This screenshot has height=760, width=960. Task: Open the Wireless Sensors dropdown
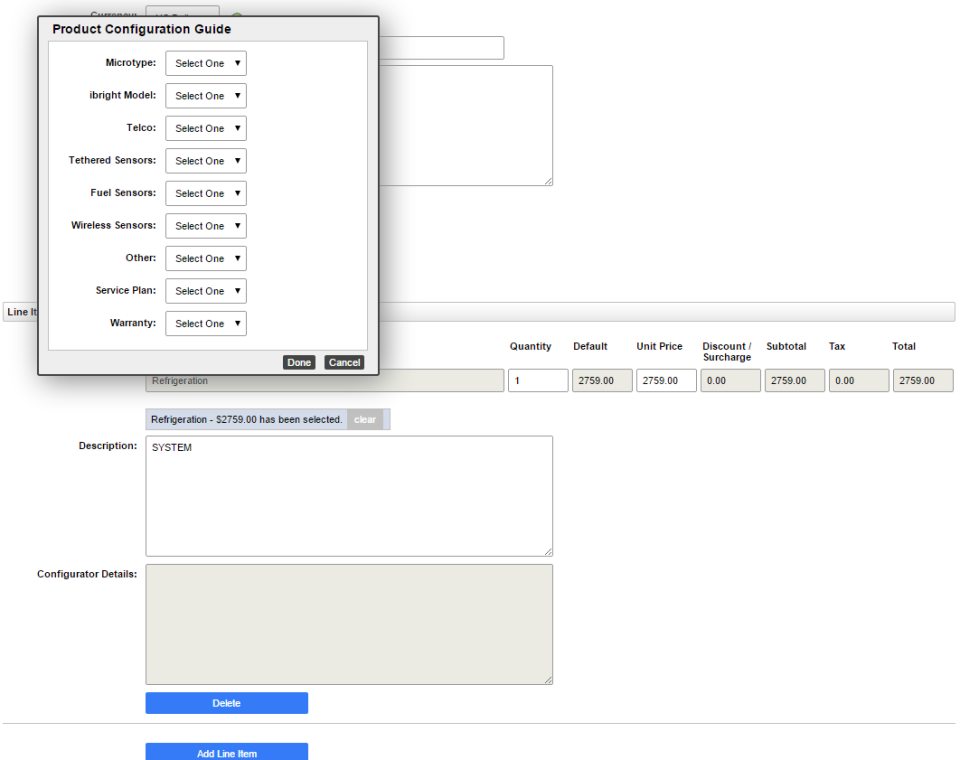tap(205, 225)
